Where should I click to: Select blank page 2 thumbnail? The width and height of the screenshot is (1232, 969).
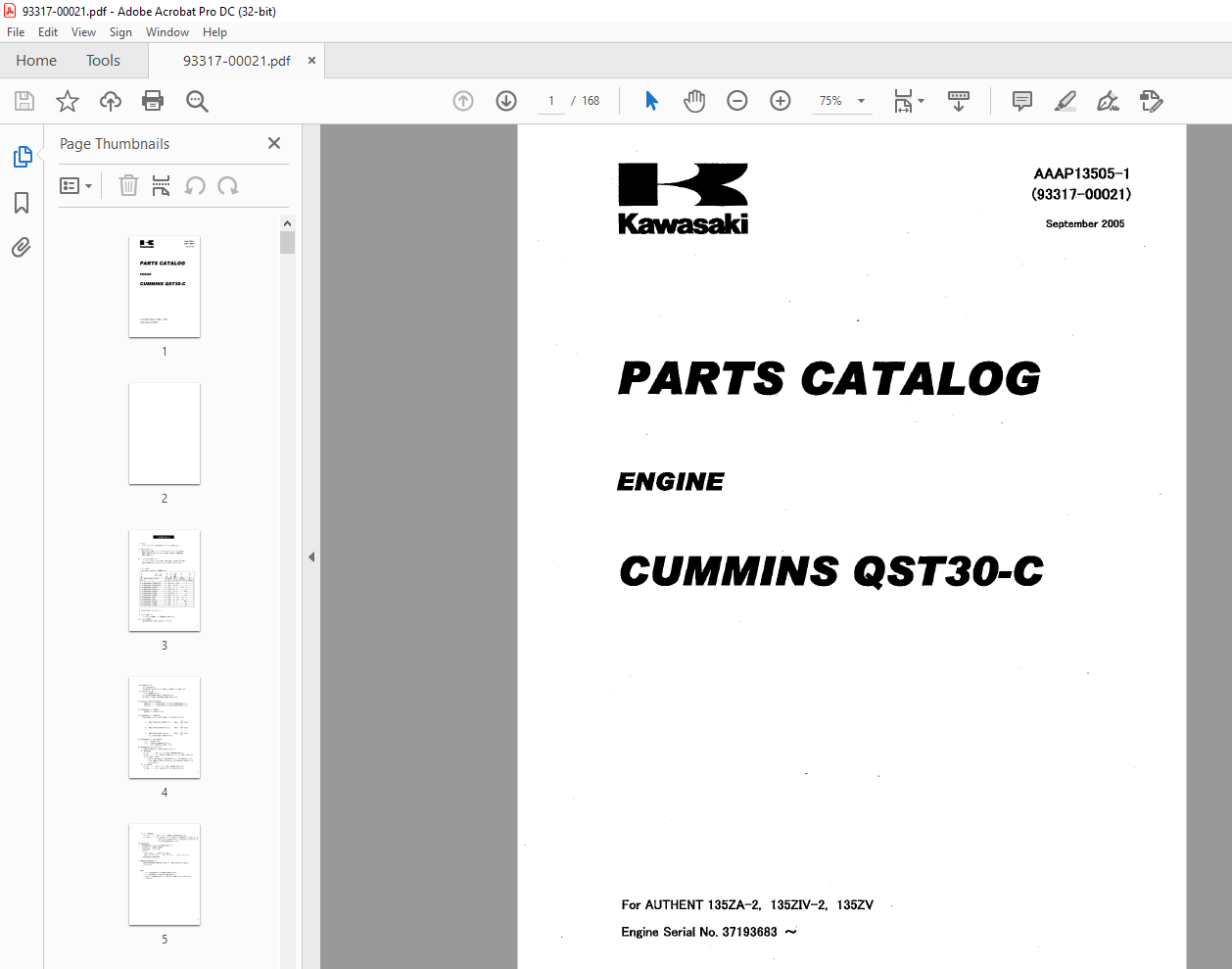pos(165,434)
